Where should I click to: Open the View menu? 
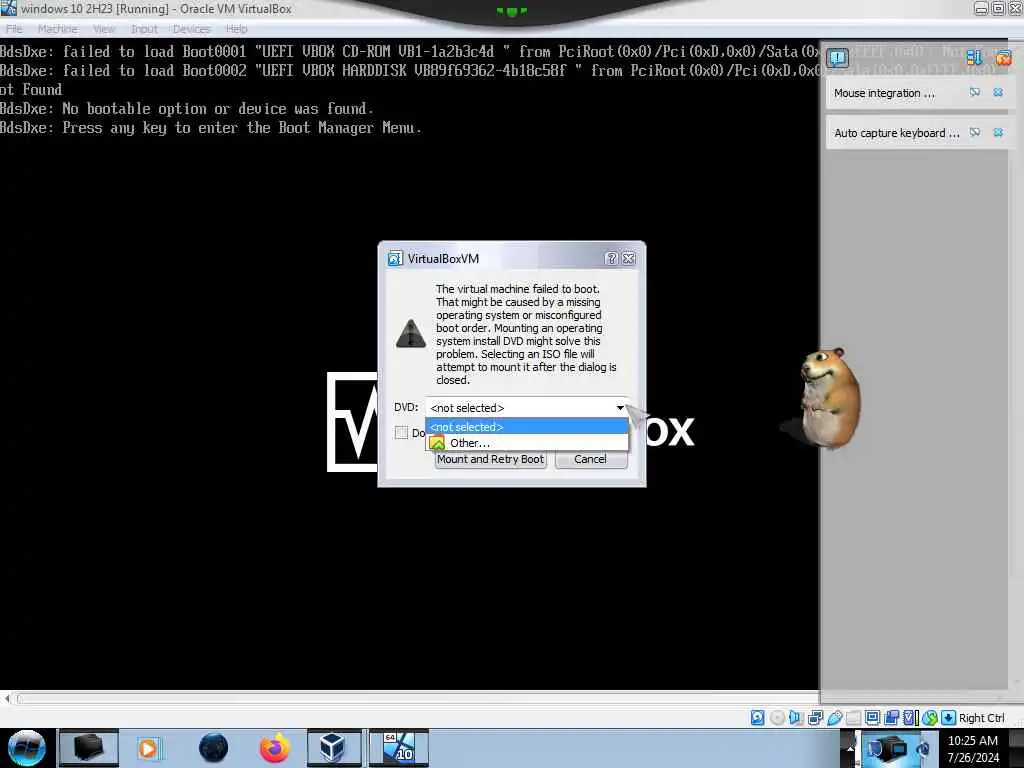[x=104, y=29]
